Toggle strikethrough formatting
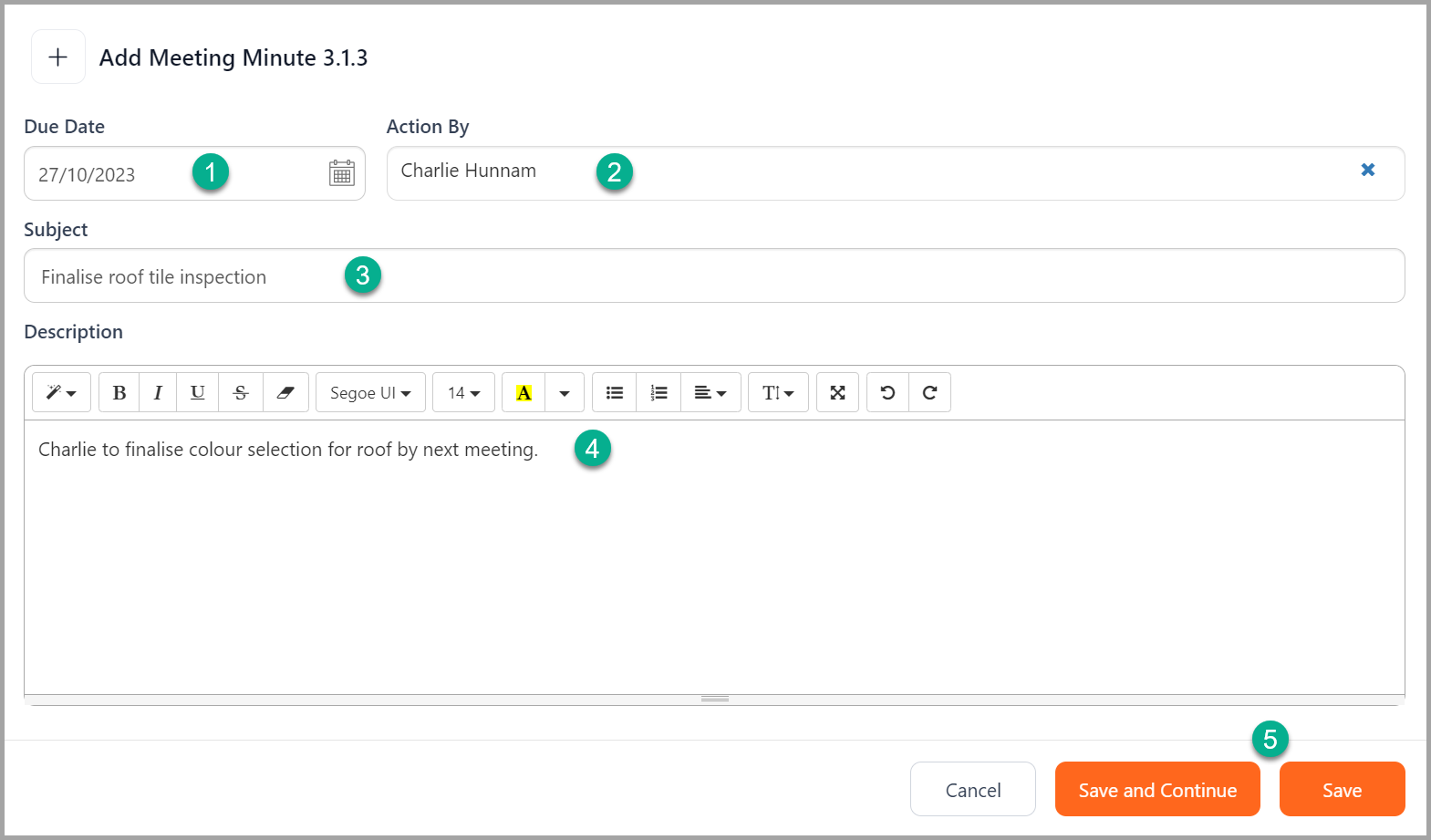This screenshot has height=840, width=1431. 241,392
